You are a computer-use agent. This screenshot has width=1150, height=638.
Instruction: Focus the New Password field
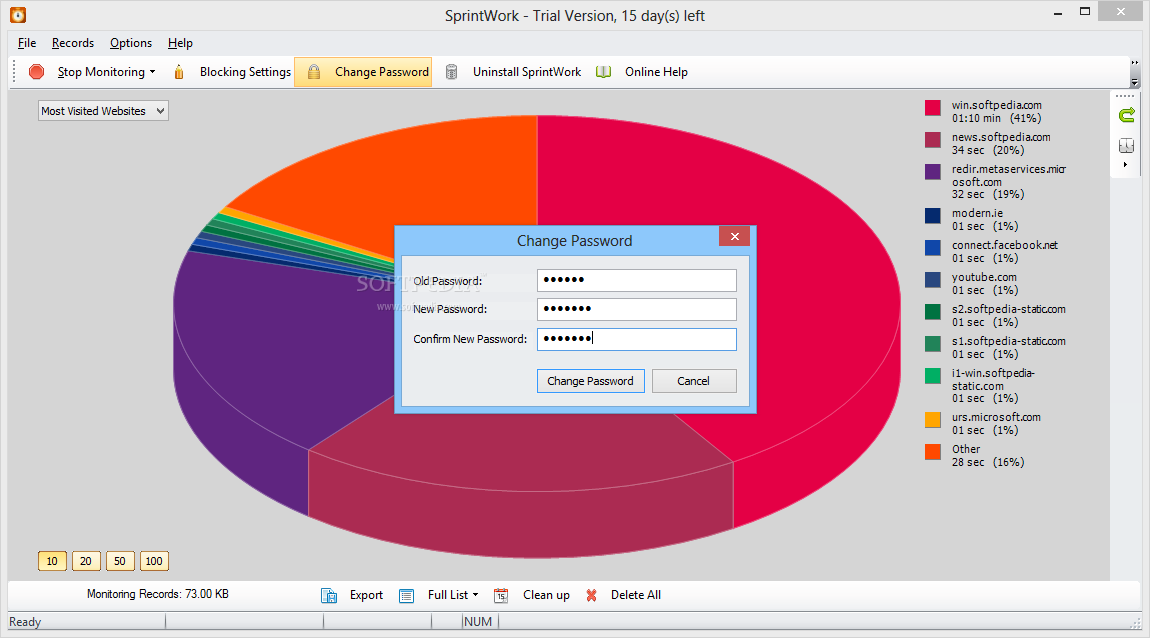[x=637, y=309]
